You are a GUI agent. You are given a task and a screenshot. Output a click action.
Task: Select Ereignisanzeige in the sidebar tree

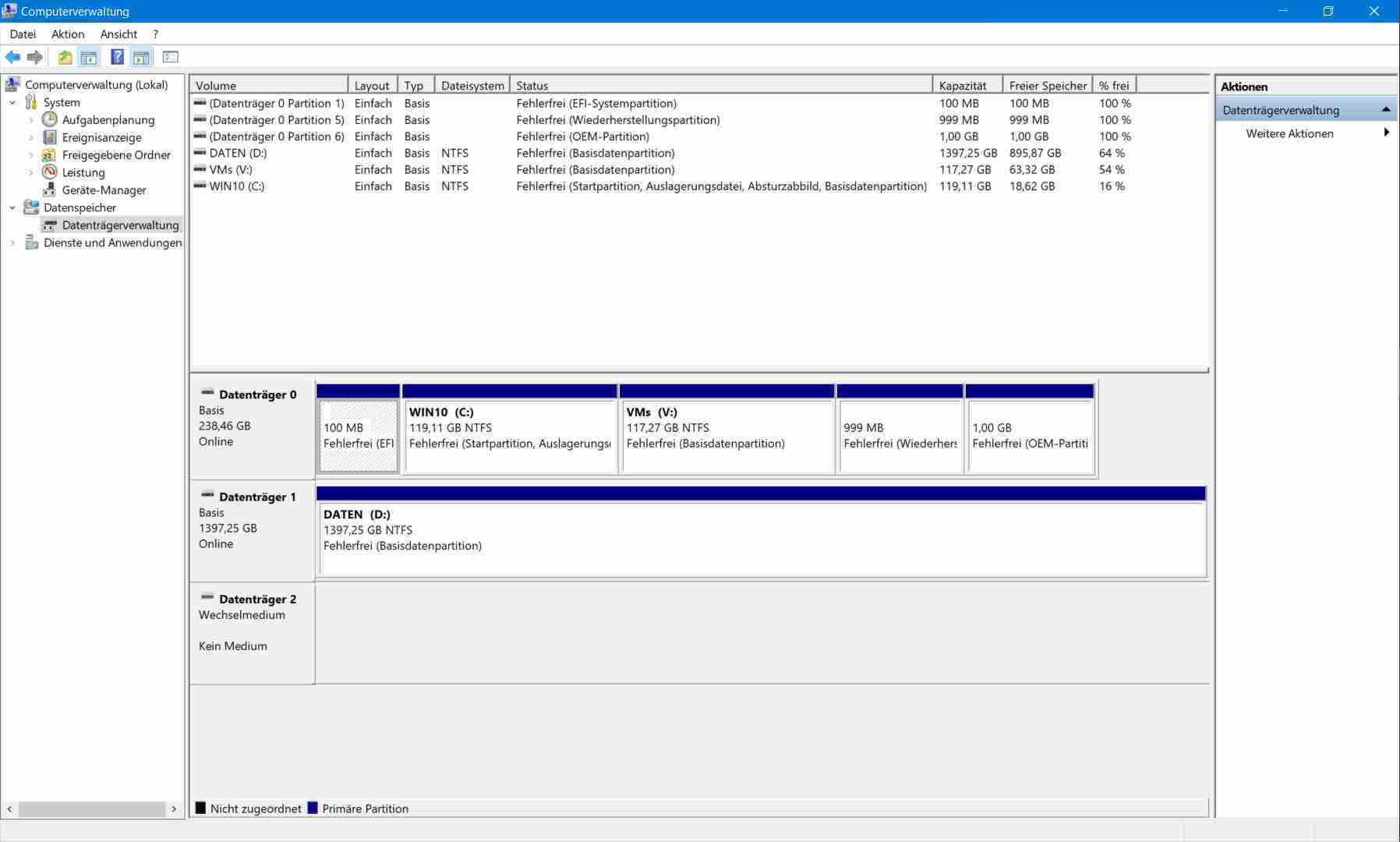[101, 137]
